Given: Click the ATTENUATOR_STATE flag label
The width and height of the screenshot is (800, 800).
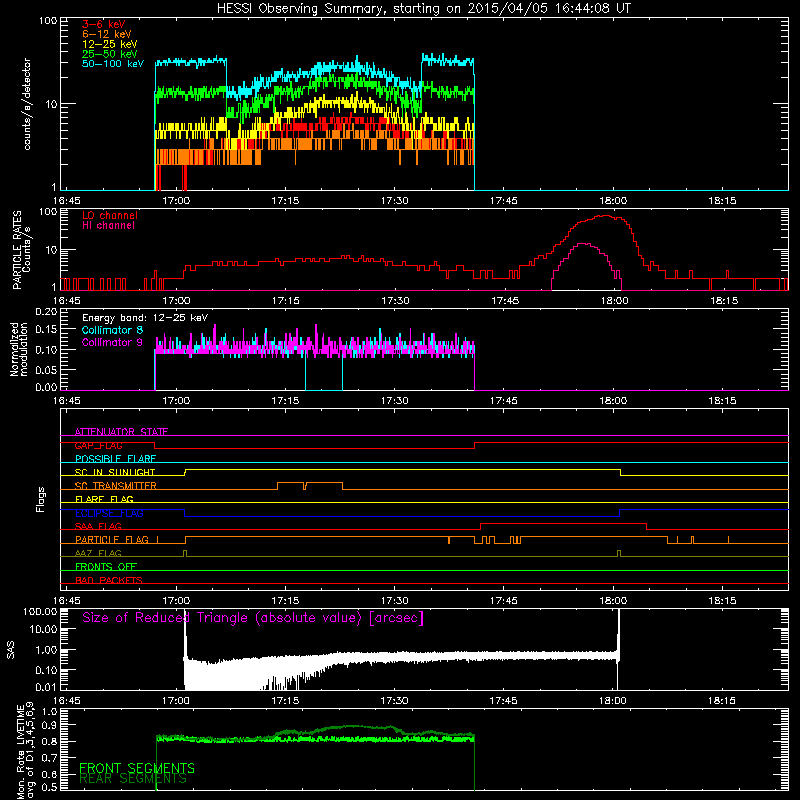Looking at the screenshot, I should point(121,432).
